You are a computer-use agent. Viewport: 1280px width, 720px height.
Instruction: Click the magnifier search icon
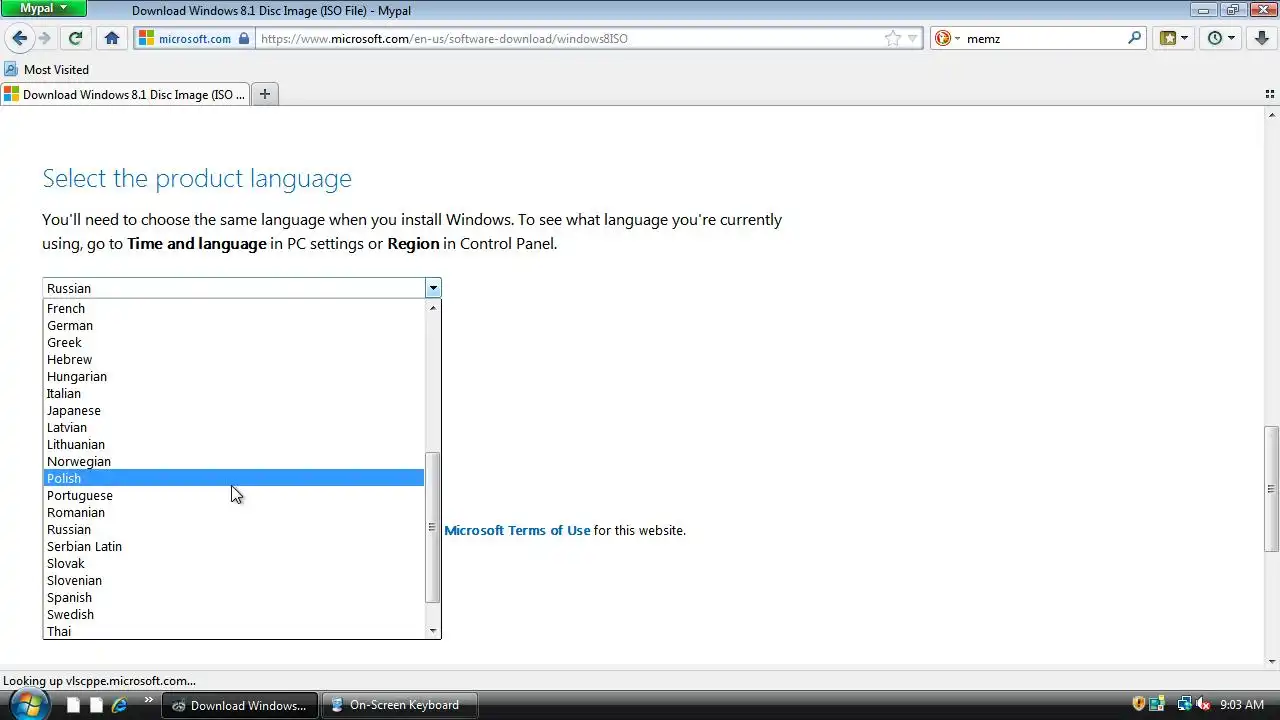pyautogui.click(x=1135, y=38)
